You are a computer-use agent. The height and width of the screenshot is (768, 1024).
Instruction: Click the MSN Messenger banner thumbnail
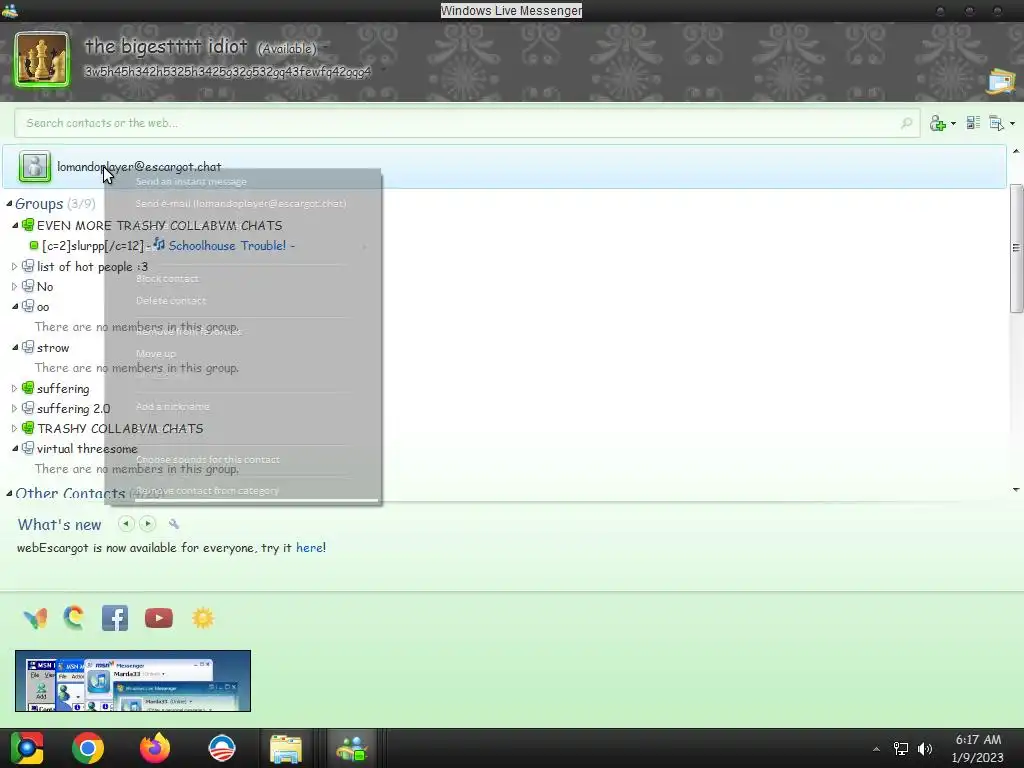coord(133,680)
